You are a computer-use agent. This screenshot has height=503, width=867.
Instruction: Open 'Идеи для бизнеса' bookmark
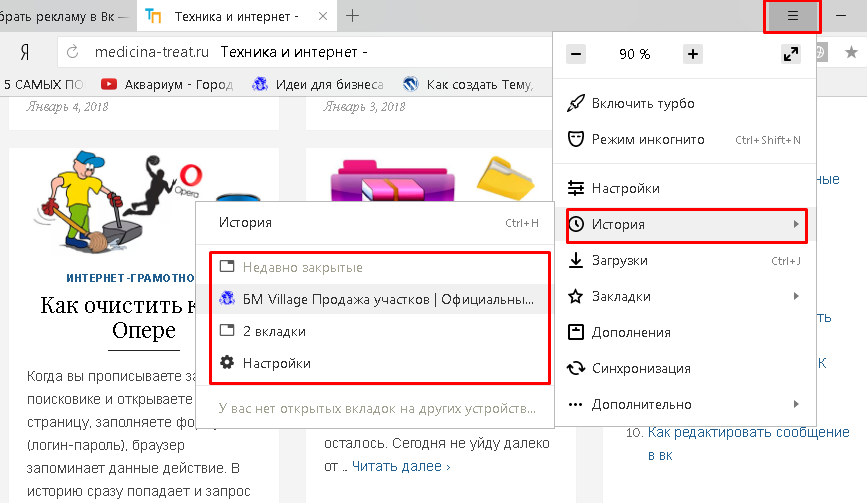pos(318,85)
